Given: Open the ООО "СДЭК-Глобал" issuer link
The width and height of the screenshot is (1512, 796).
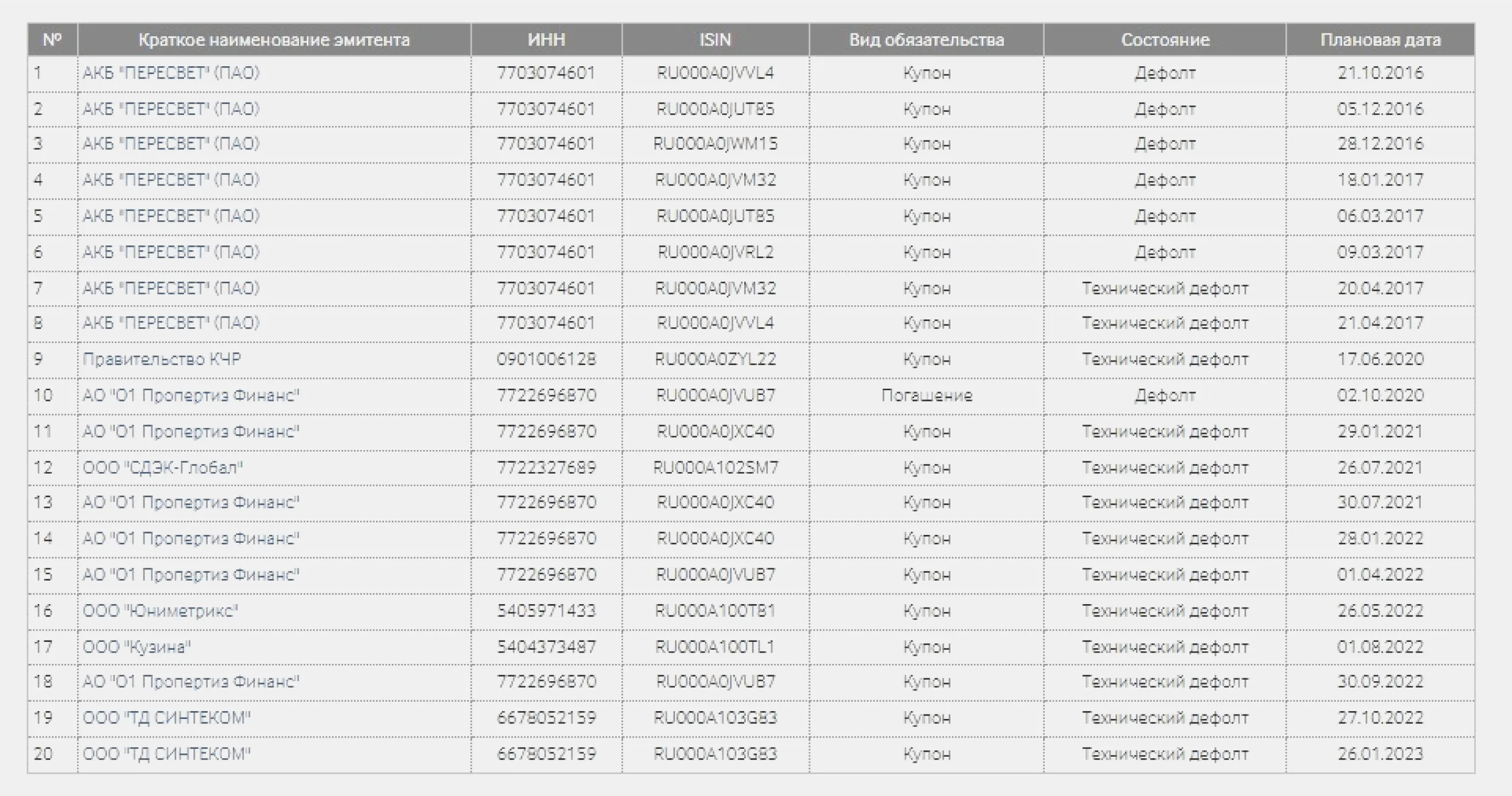Looking at the screenshot, I should click(162, 468).
